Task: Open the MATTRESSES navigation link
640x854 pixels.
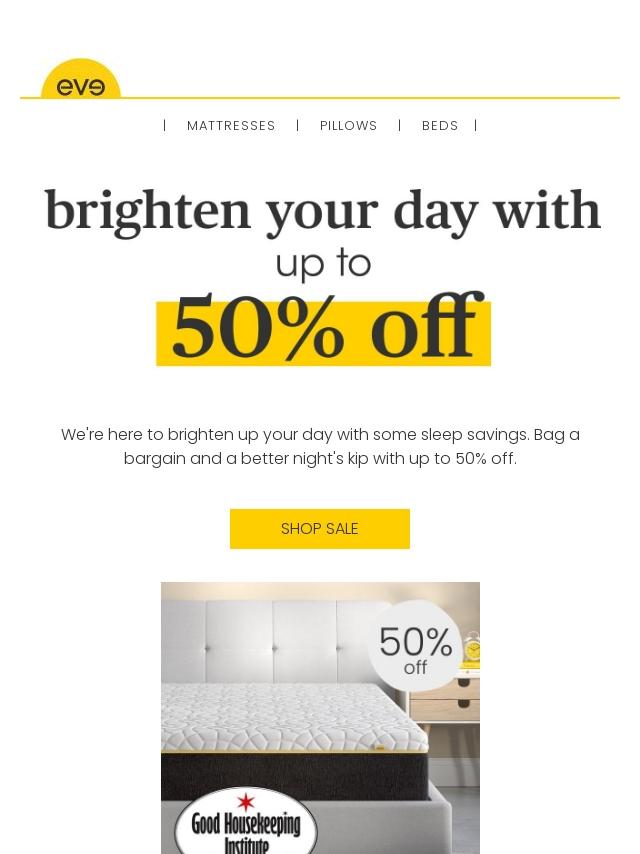Action: click(x=231, y=126)
